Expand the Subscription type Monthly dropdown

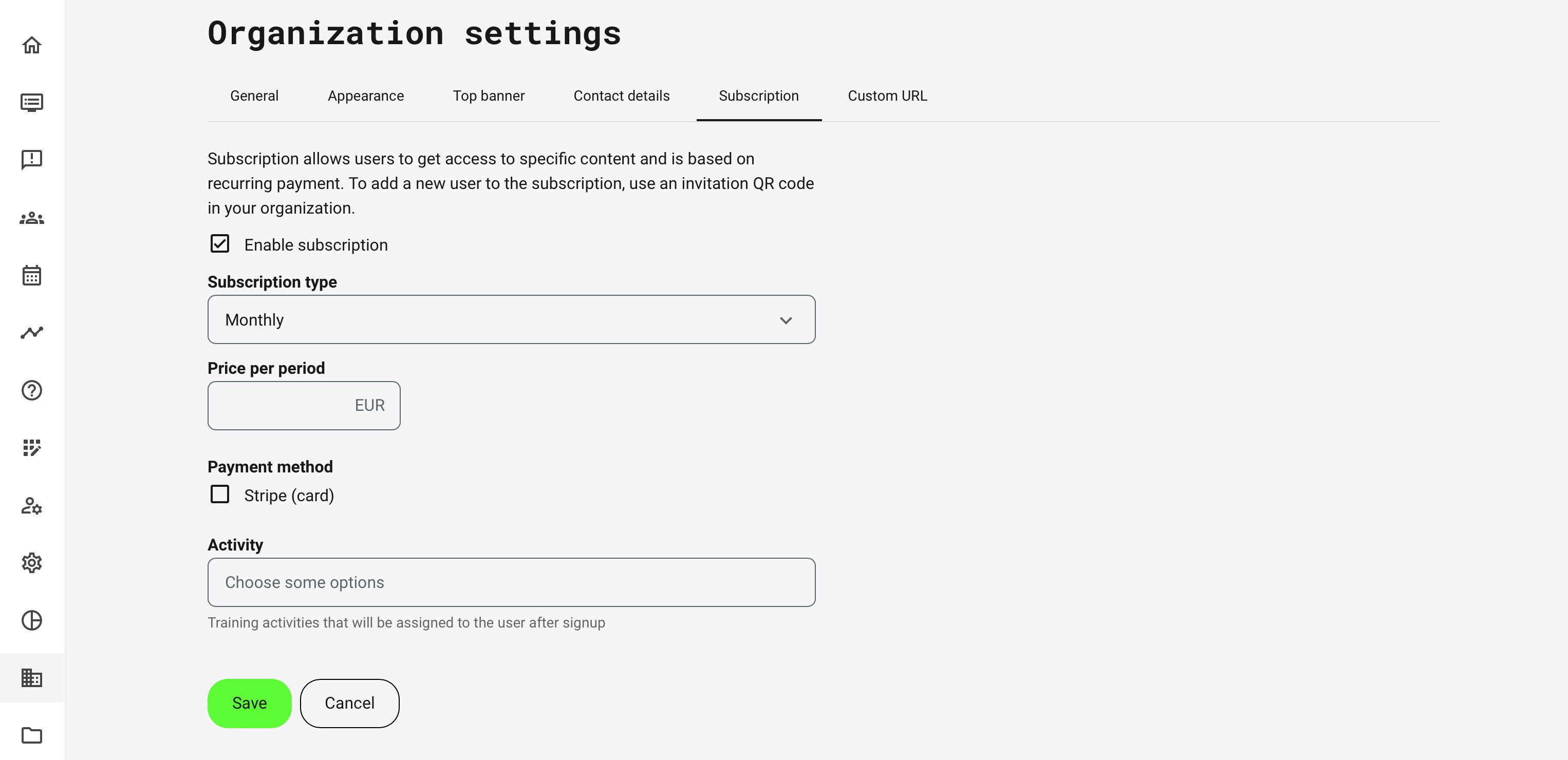click(x=511, y=319)
